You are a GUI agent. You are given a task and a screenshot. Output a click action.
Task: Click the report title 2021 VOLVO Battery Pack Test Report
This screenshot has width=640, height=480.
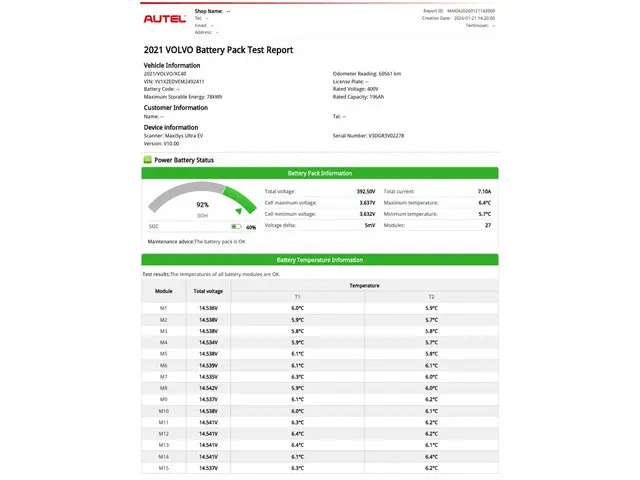coord(219,50)
